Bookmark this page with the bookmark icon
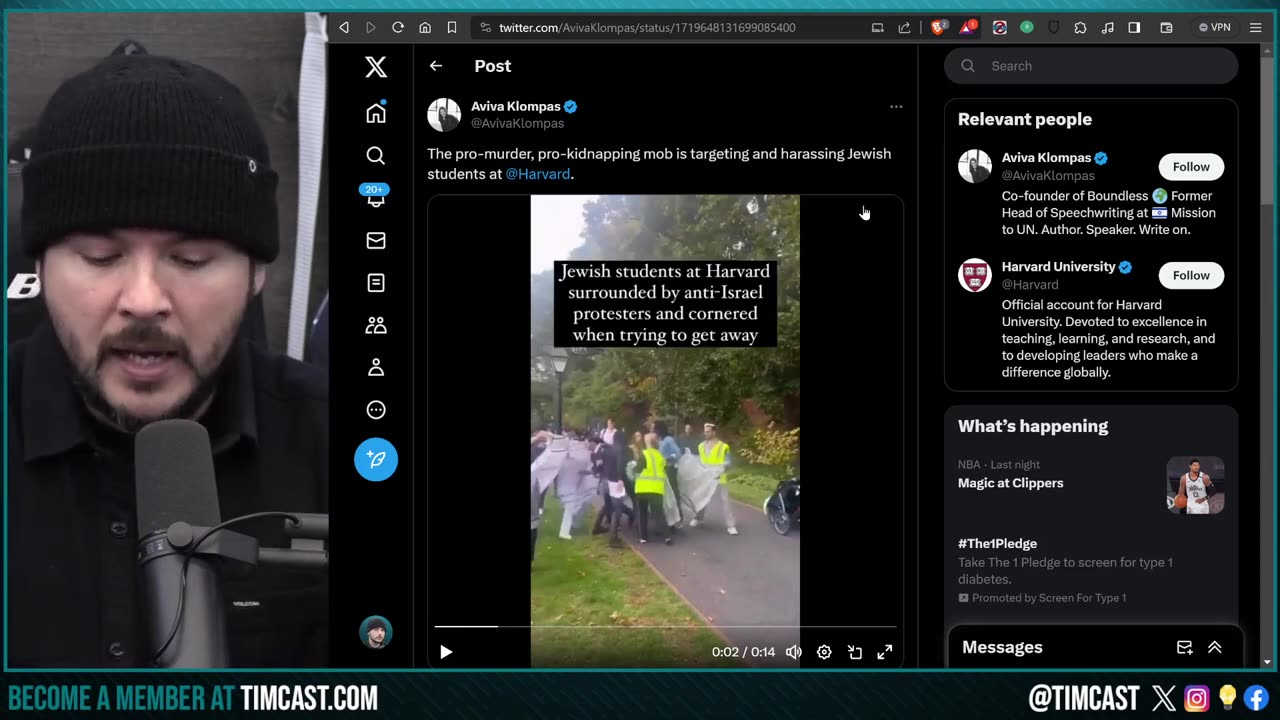1280x720 pixels. click(x=452, y=28)
